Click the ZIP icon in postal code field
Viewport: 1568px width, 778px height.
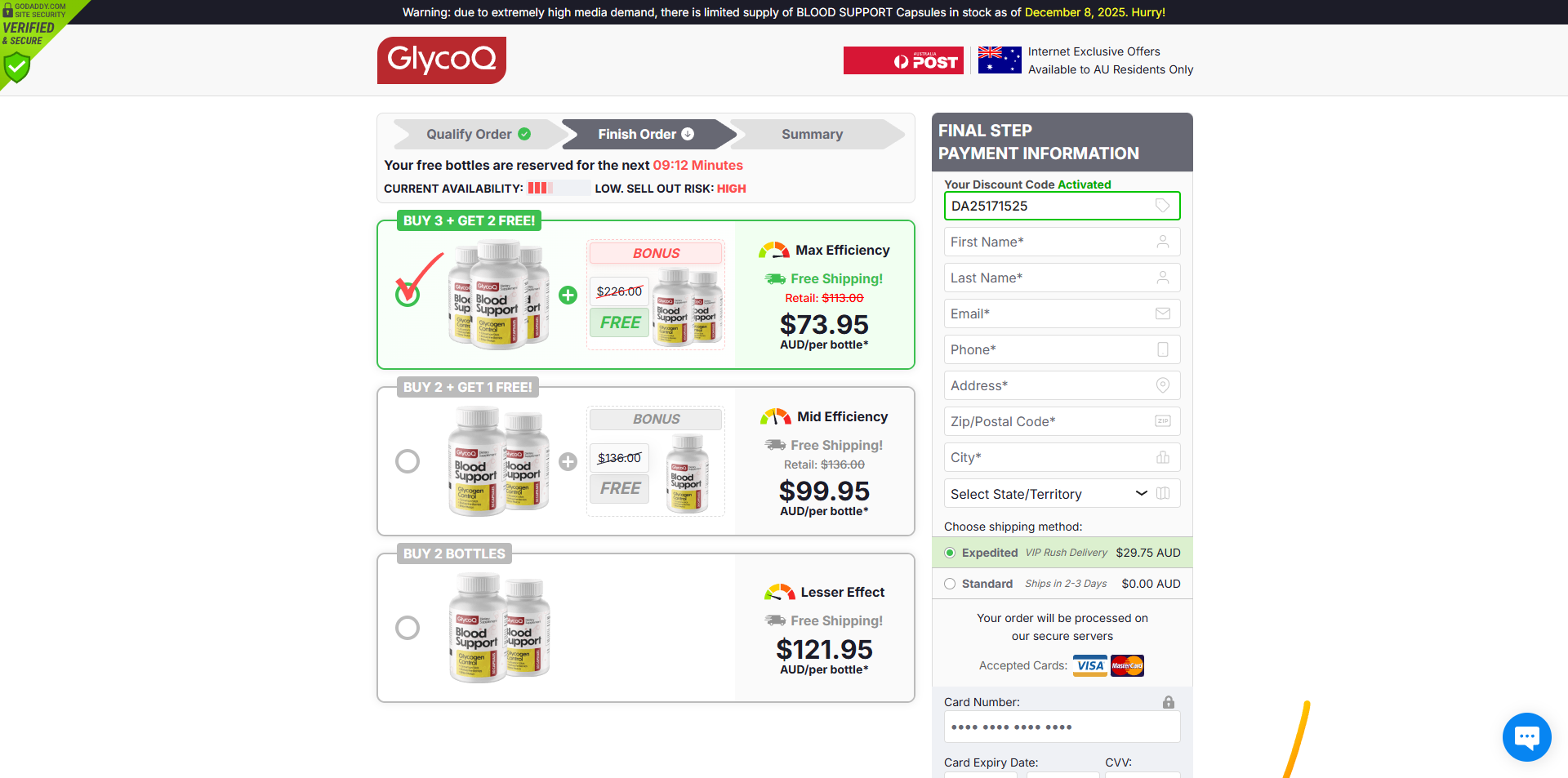[x=1163, y=421]
